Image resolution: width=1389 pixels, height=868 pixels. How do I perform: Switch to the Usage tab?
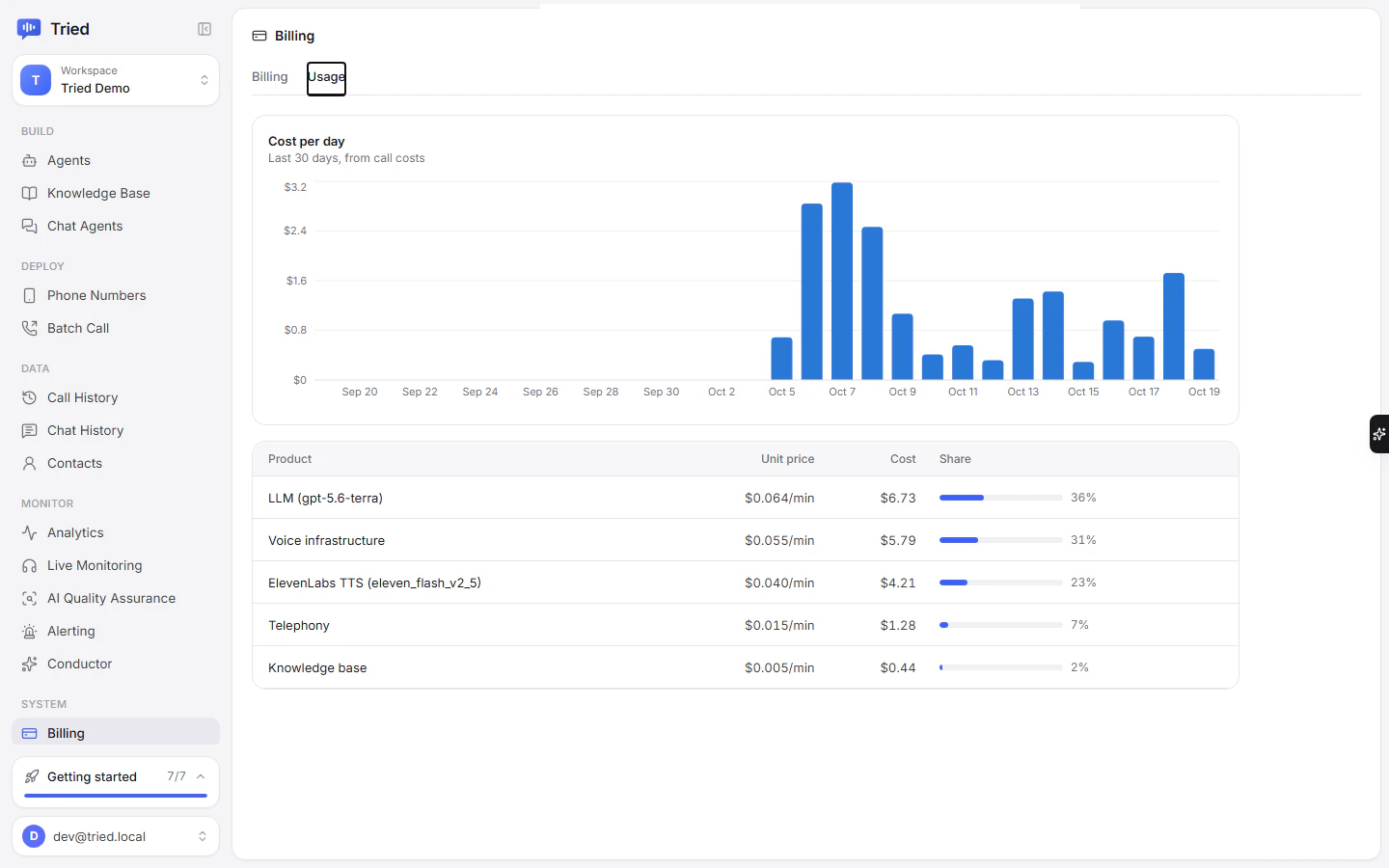pyautogui.click(x=326, y=77)
